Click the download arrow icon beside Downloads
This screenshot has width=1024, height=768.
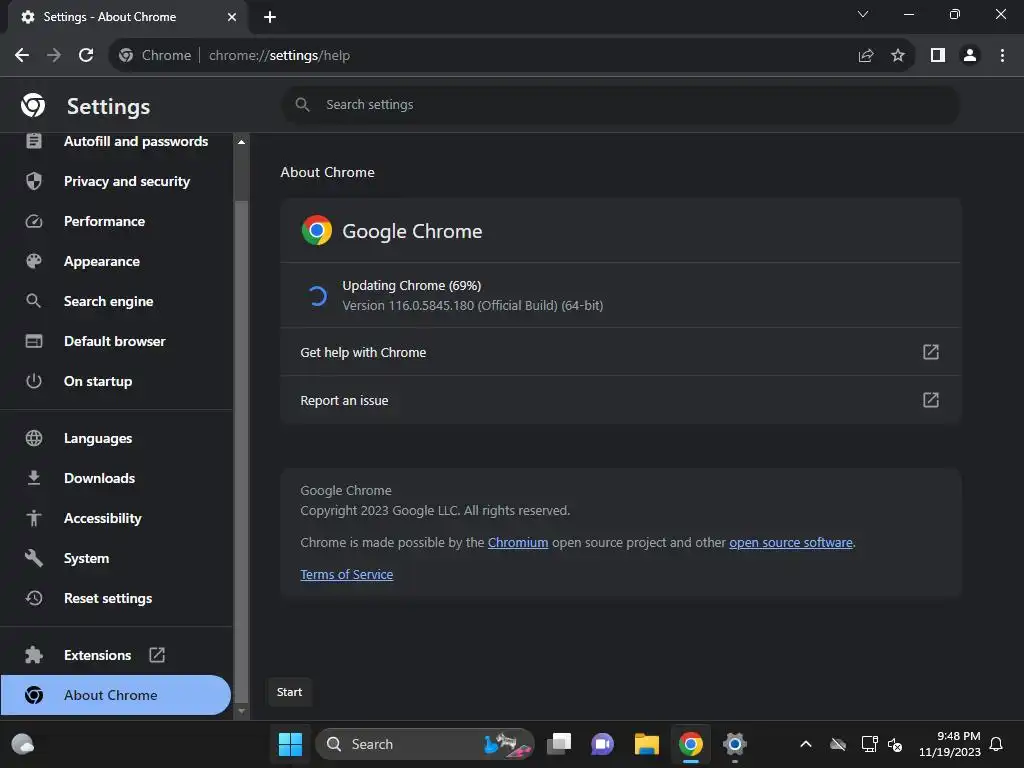[34, 478]
